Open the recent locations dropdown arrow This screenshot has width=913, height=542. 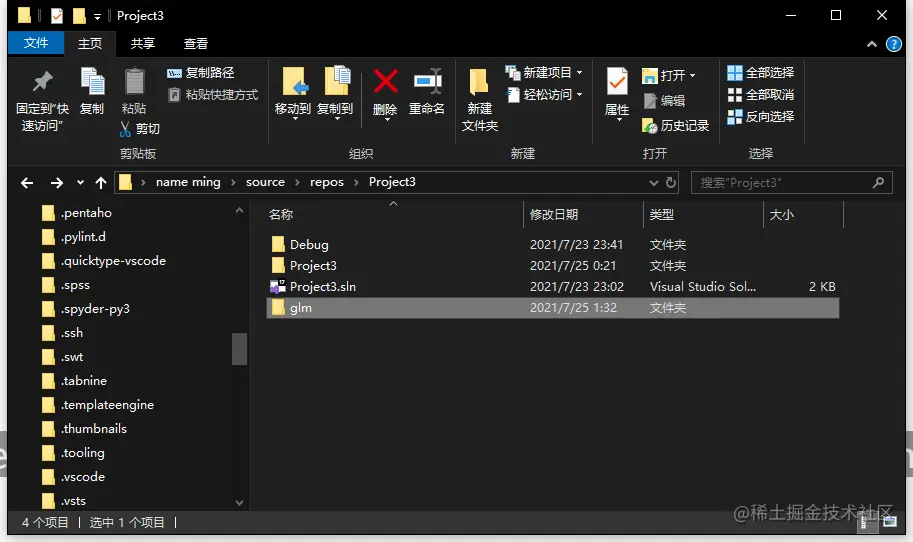(x=80, y=183)
